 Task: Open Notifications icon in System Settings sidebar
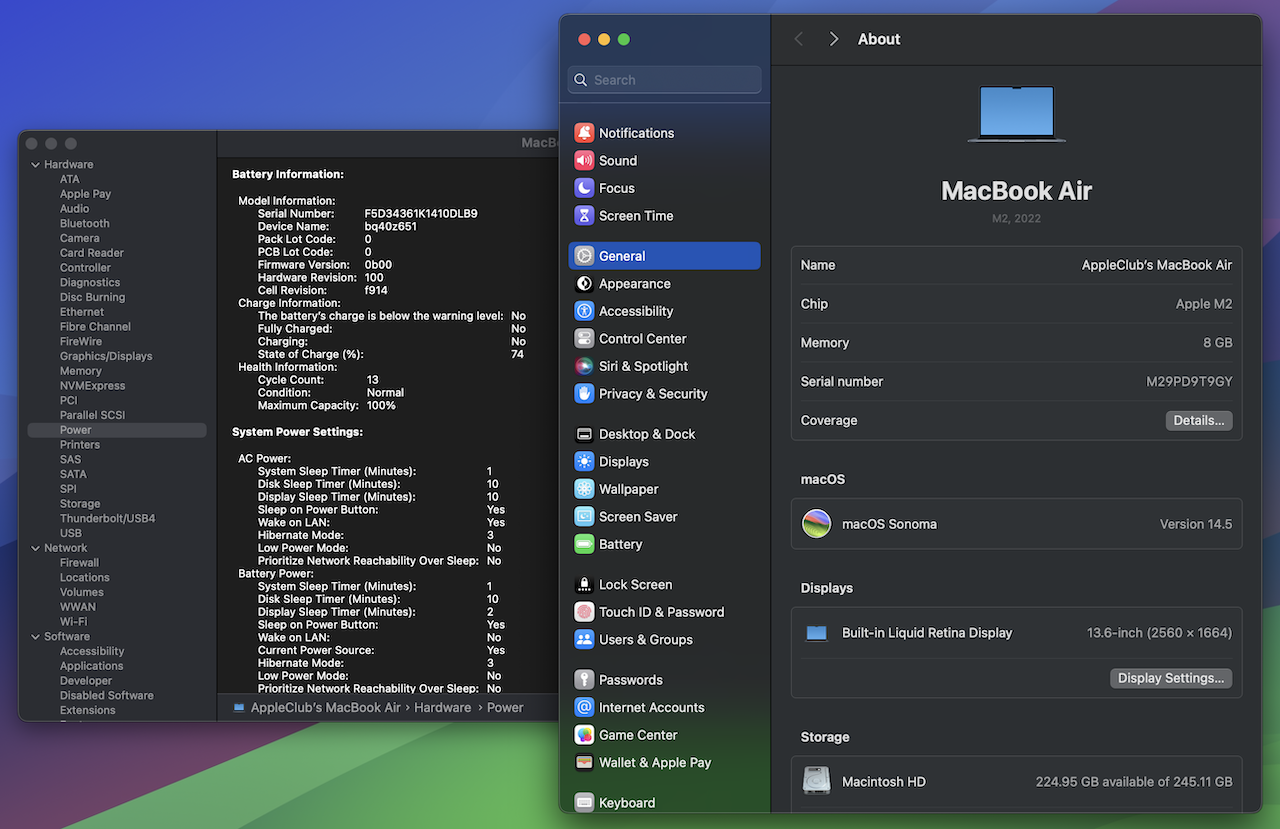coord(584,133)
